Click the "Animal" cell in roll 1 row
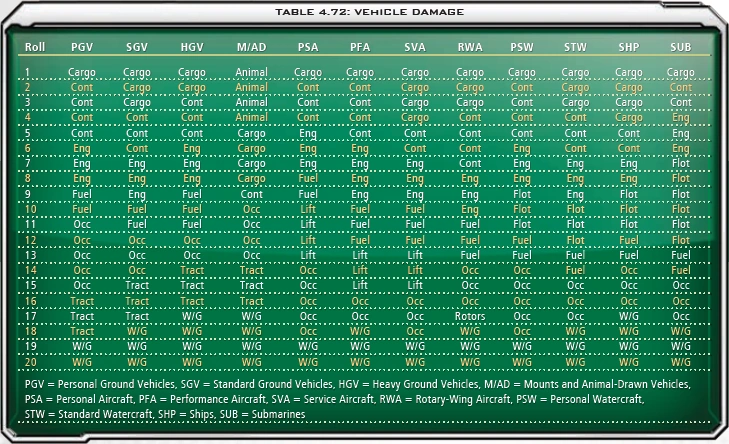 (252, 72)
